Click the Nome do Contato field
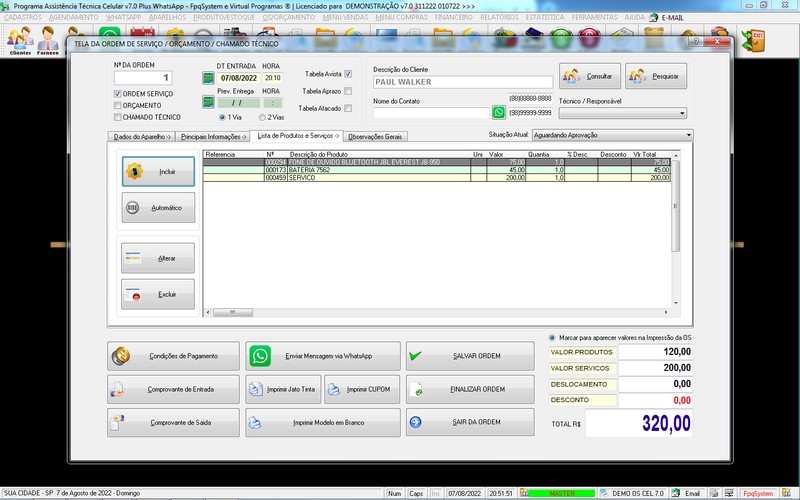800x500 pixels. pos(431,113)
